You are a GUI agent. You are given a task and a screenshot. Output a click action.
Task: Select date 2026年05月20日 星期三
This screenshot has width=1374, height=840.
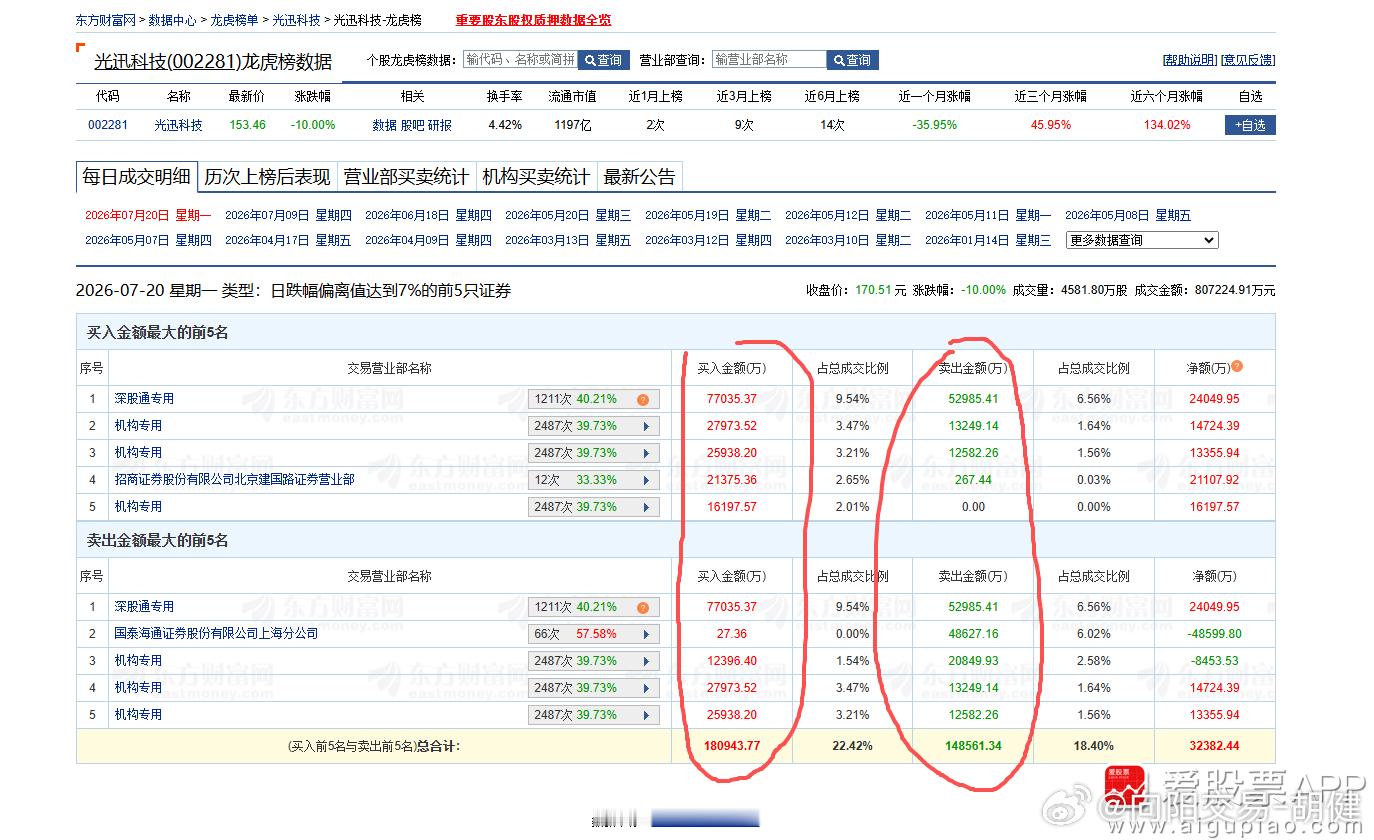click(x=568, y=215)
